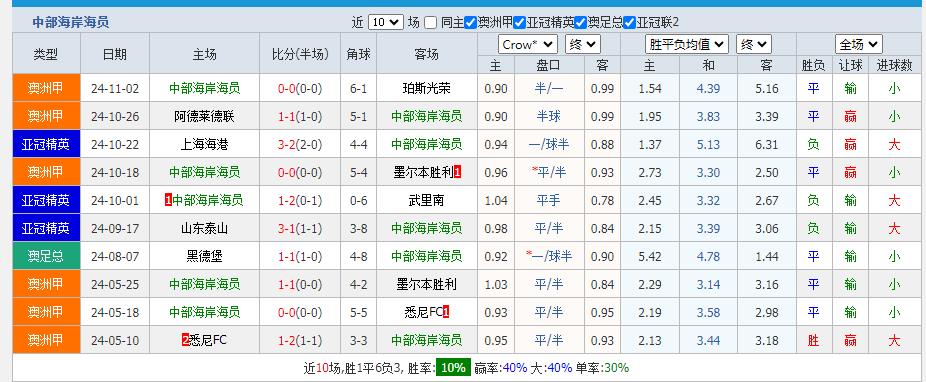Uncheck the 亚冠精英 league filter
Viewport: 926px width, 382px height.
pos(519,23)
